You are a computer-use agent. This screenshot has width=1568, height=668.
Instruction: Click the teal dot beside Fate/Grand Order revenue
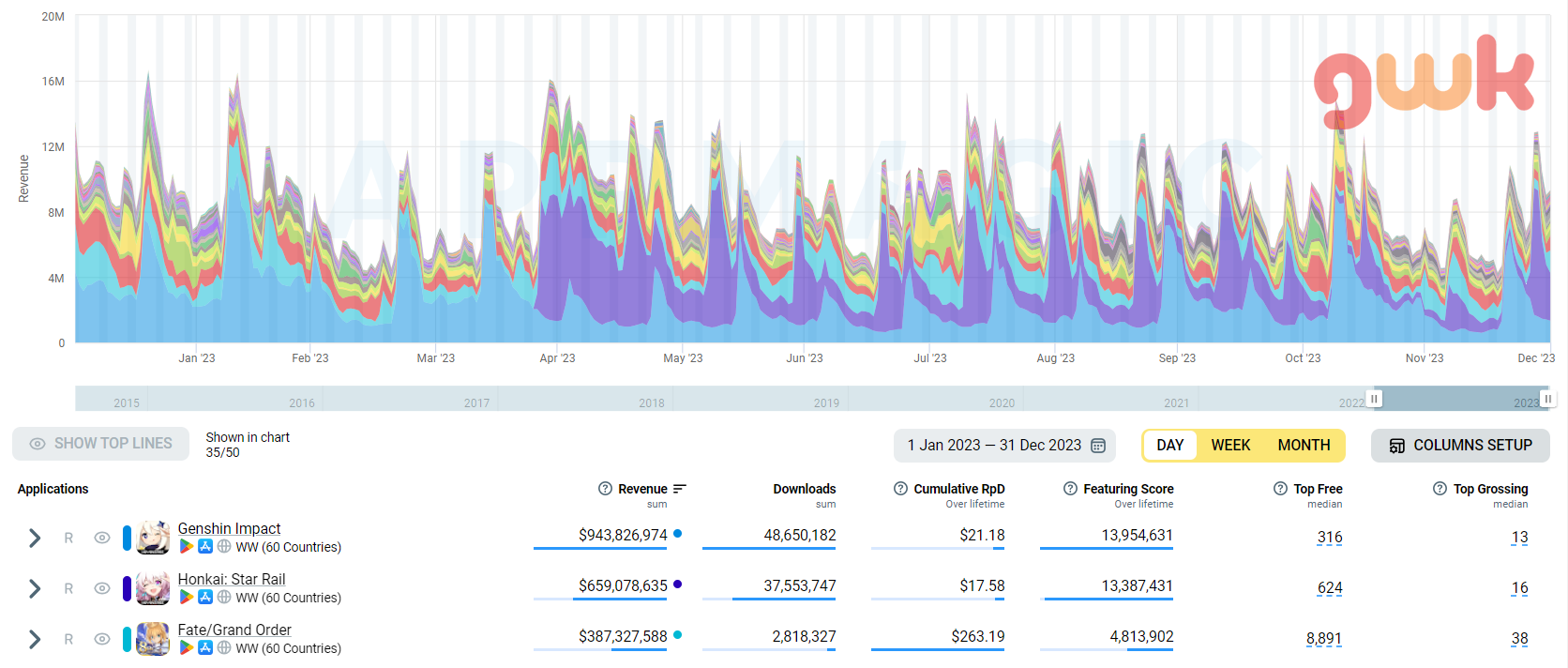click(678, 635)
